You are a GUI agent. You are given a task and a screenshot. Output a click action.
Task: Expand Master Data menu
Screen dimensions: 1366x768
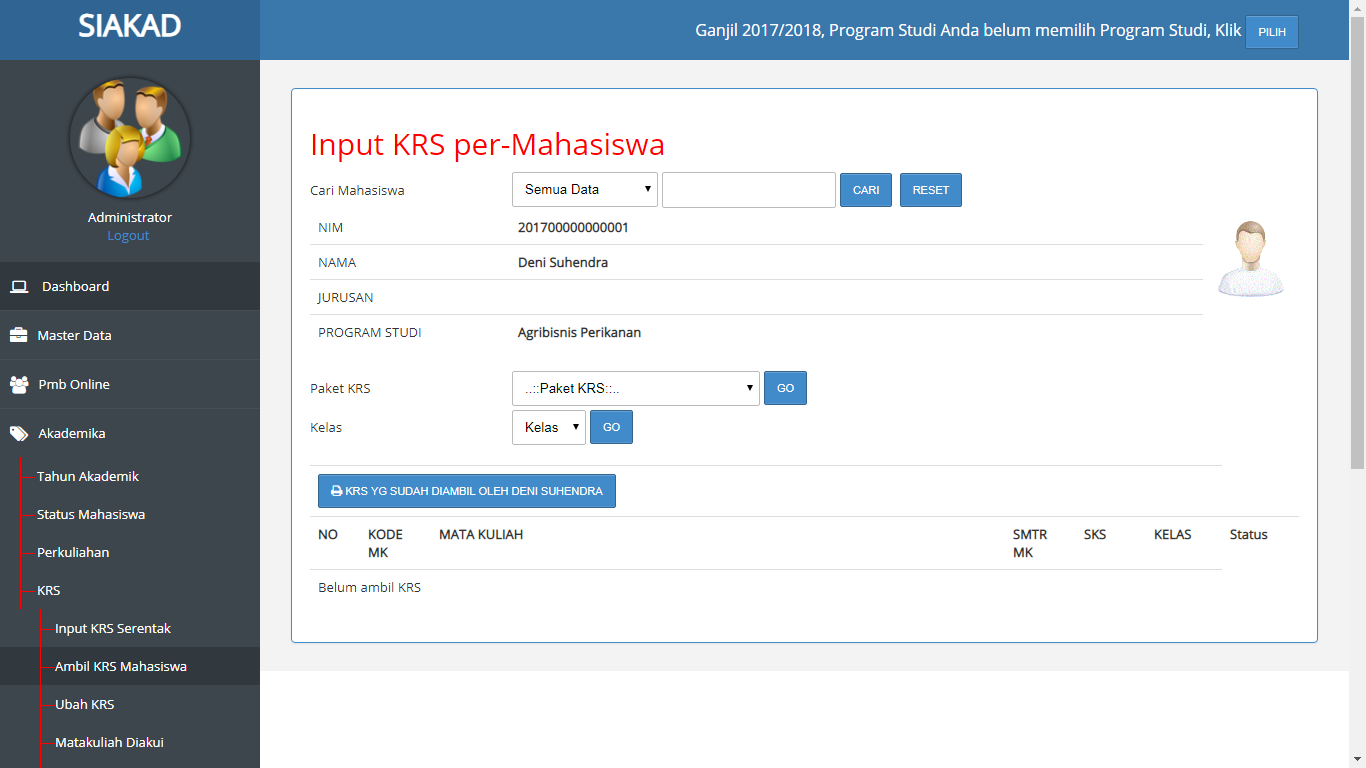click(x=130, y=336)
